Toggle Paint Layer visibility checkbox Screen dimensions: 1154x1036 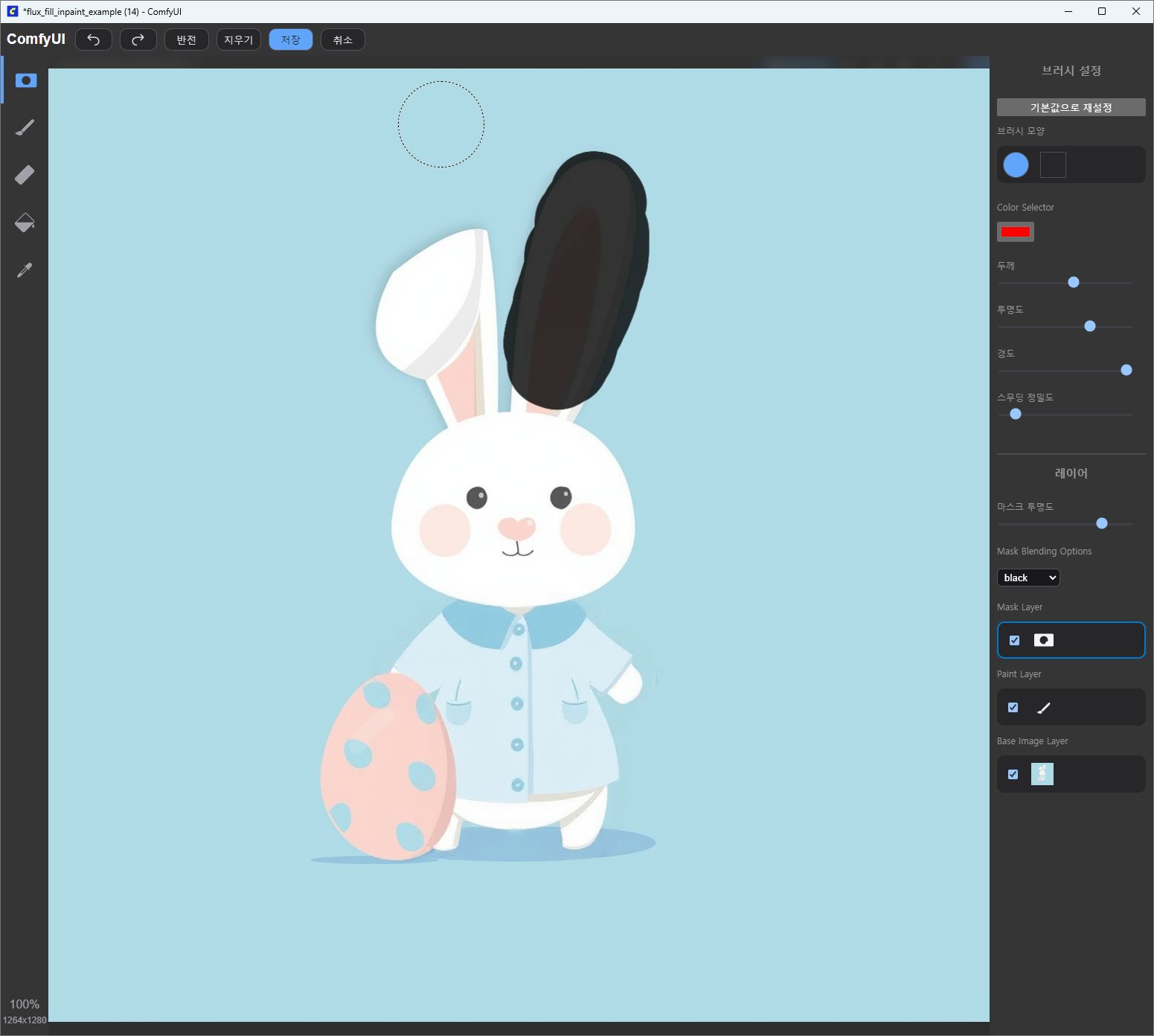click(x=1013, y=707)
